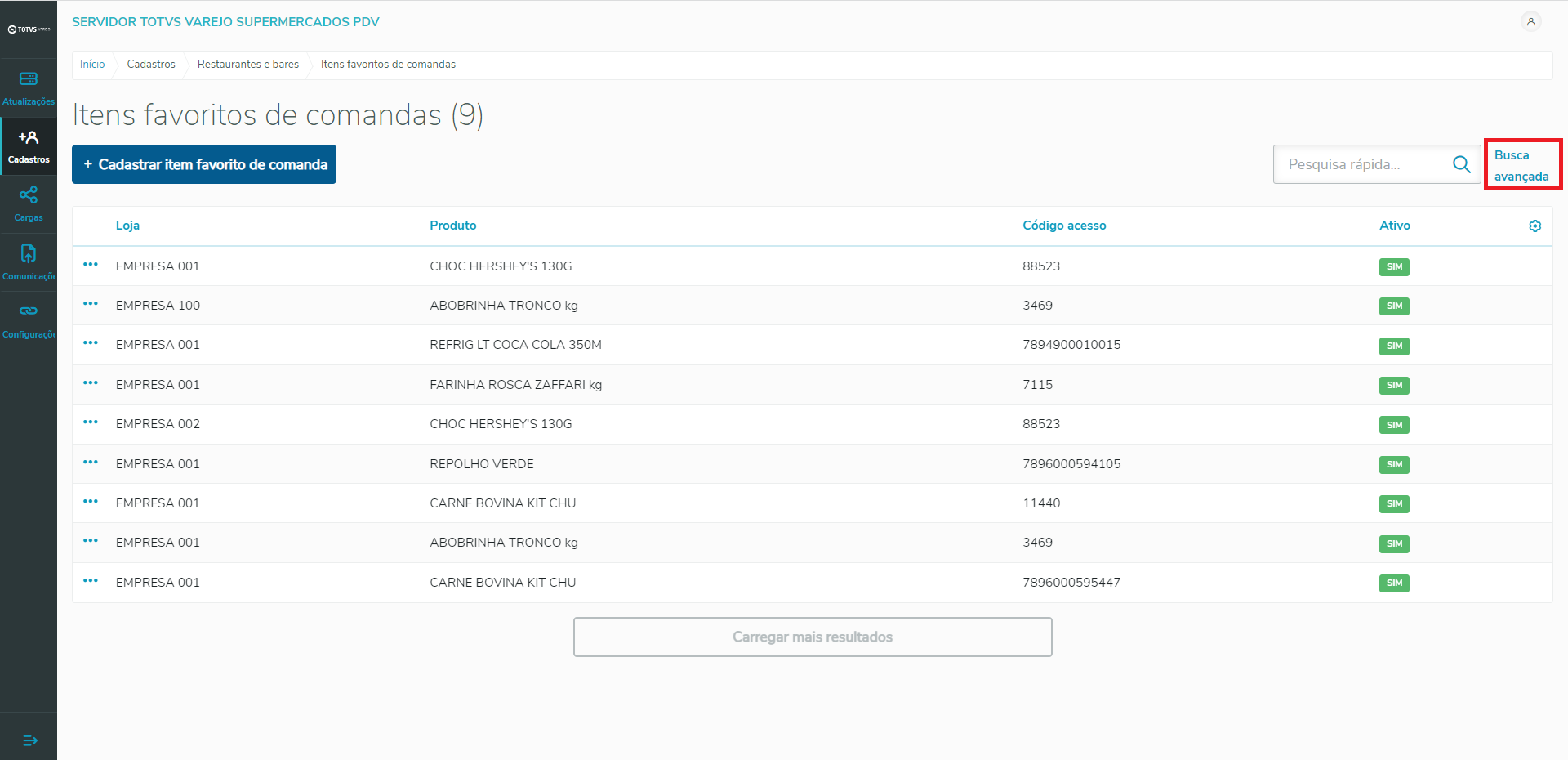The image size is (1568, 760).
Task: Click Cadastrar item favorito de comanda
Action: 204,164
